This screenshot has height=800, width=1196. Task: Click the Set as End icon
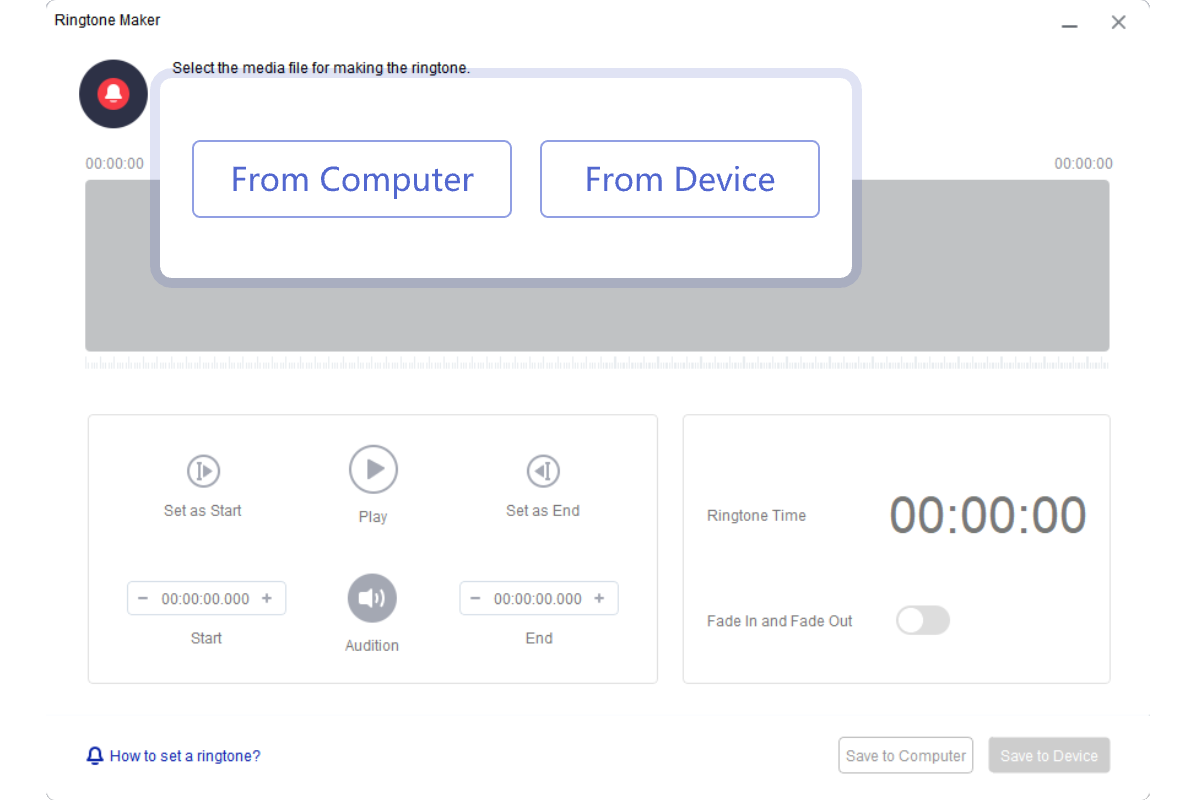(543, 471)
